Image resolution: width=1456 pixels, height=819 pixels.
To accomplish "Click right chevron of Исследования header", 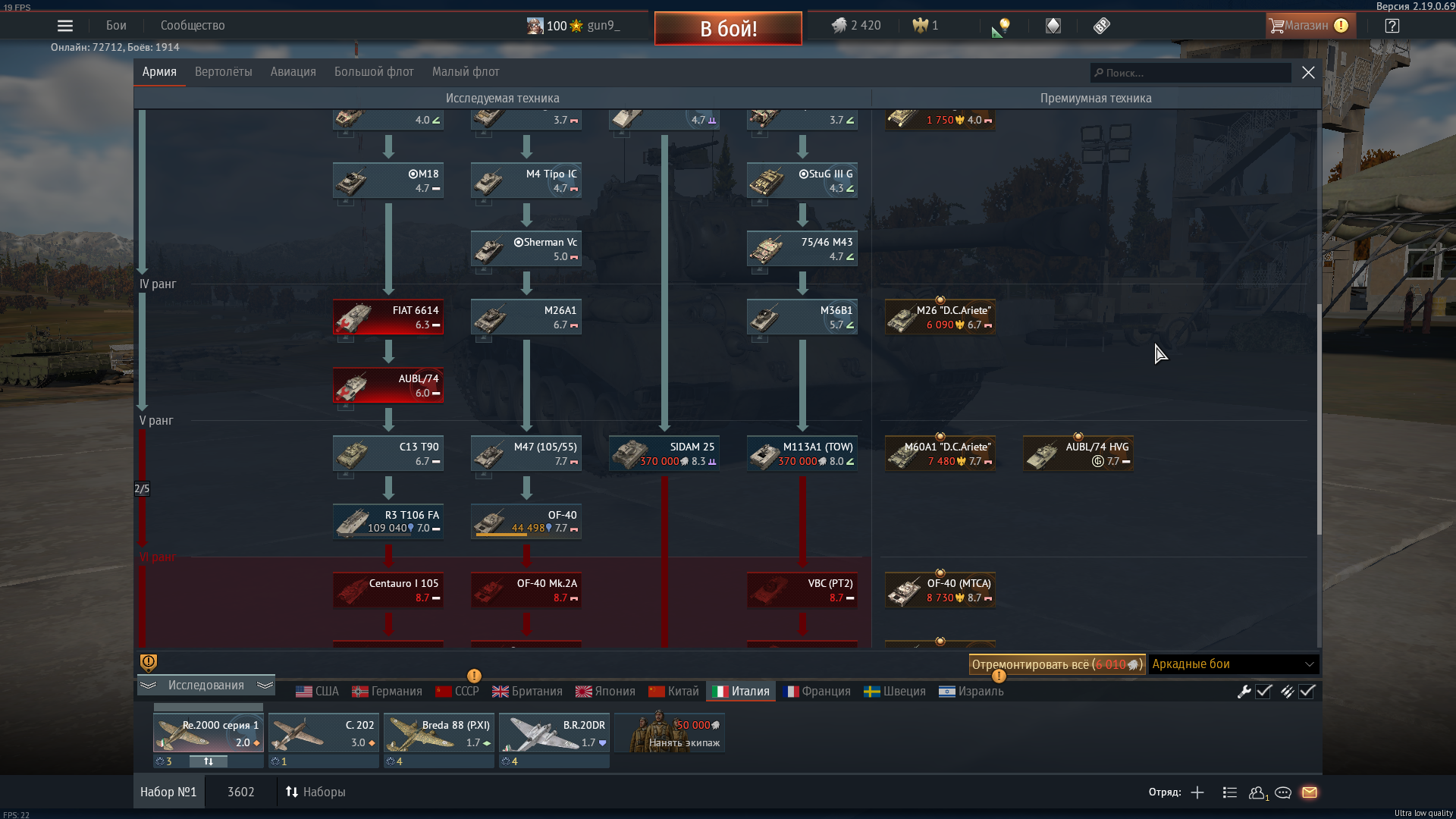I will pos(265,686).
